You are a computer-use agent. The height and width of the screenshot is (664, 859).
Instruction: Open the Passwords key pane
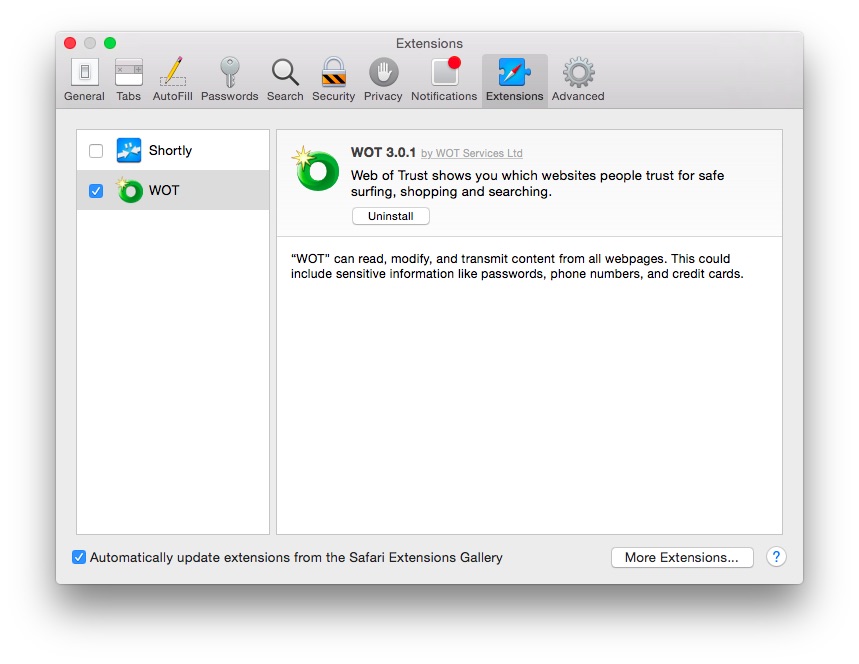pos(230,80)
